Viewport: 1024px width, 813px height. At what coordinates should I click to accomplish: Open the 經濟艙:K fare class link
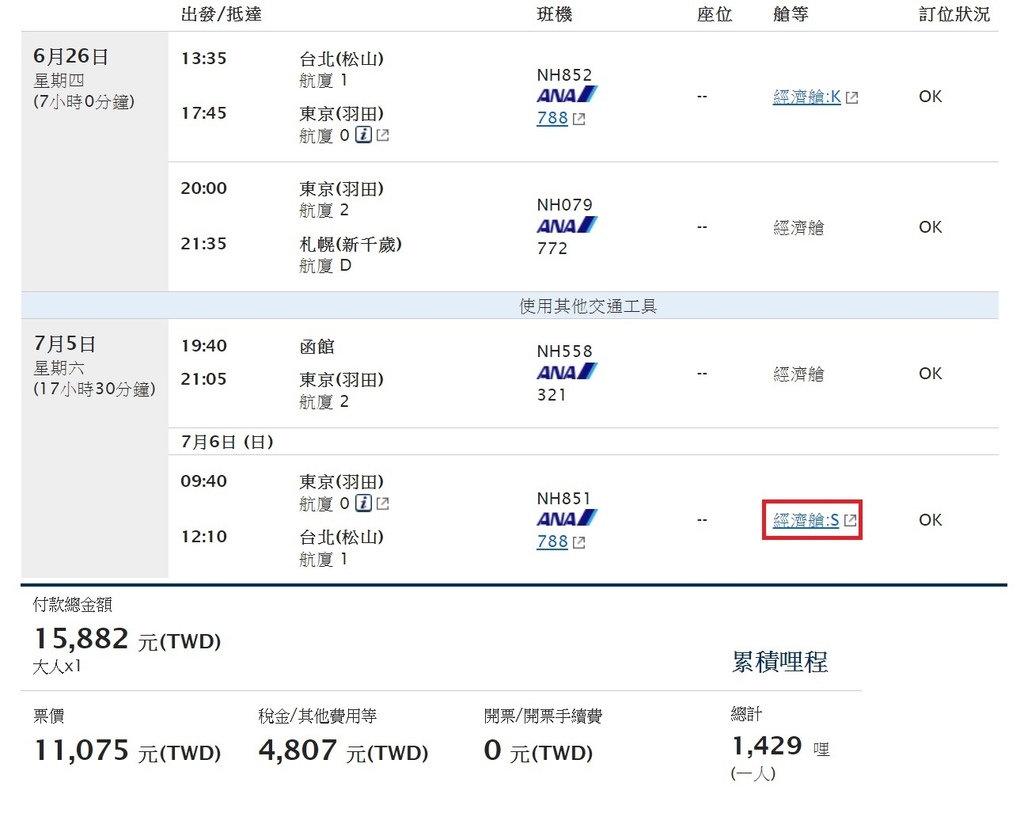coord(807,97)
